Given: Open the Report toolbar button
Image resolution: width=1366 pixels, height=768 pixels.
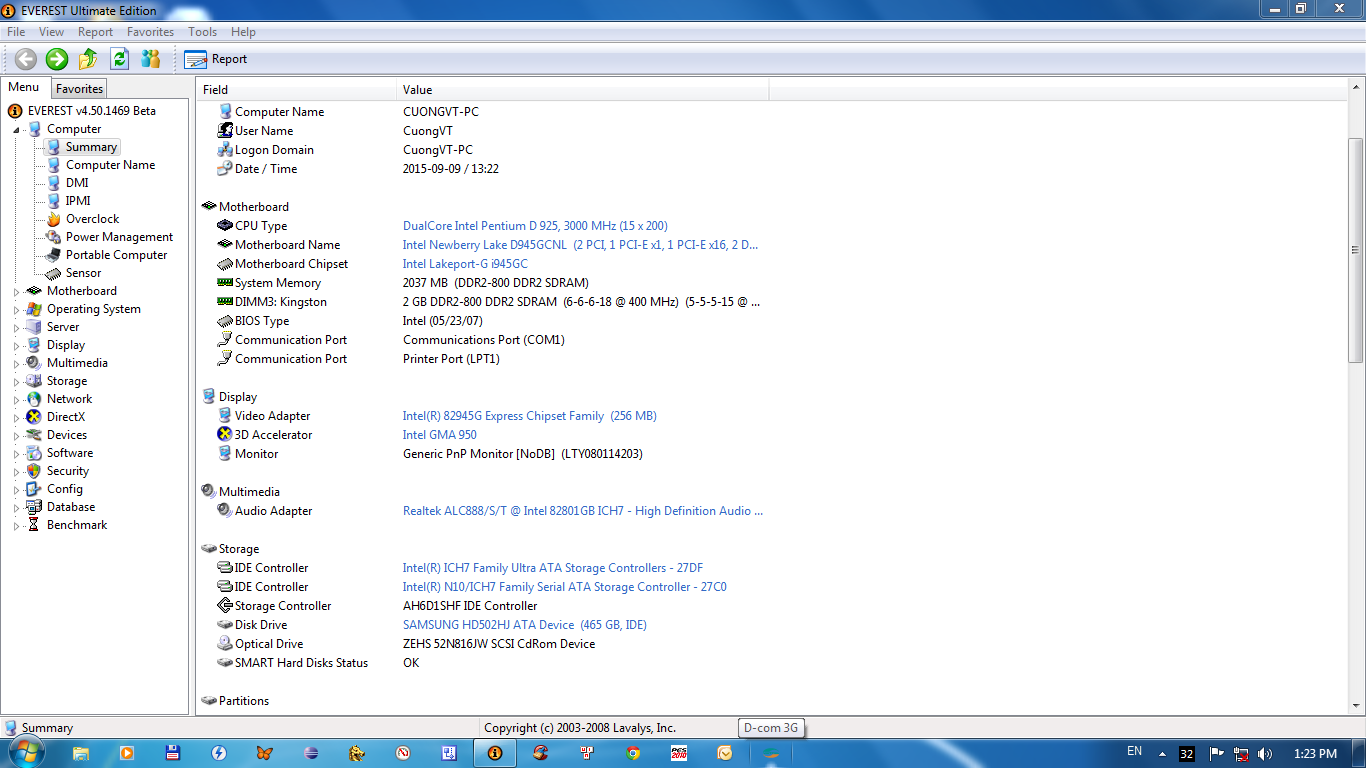Looking at the screenshot, I should [x=216, y=59].
